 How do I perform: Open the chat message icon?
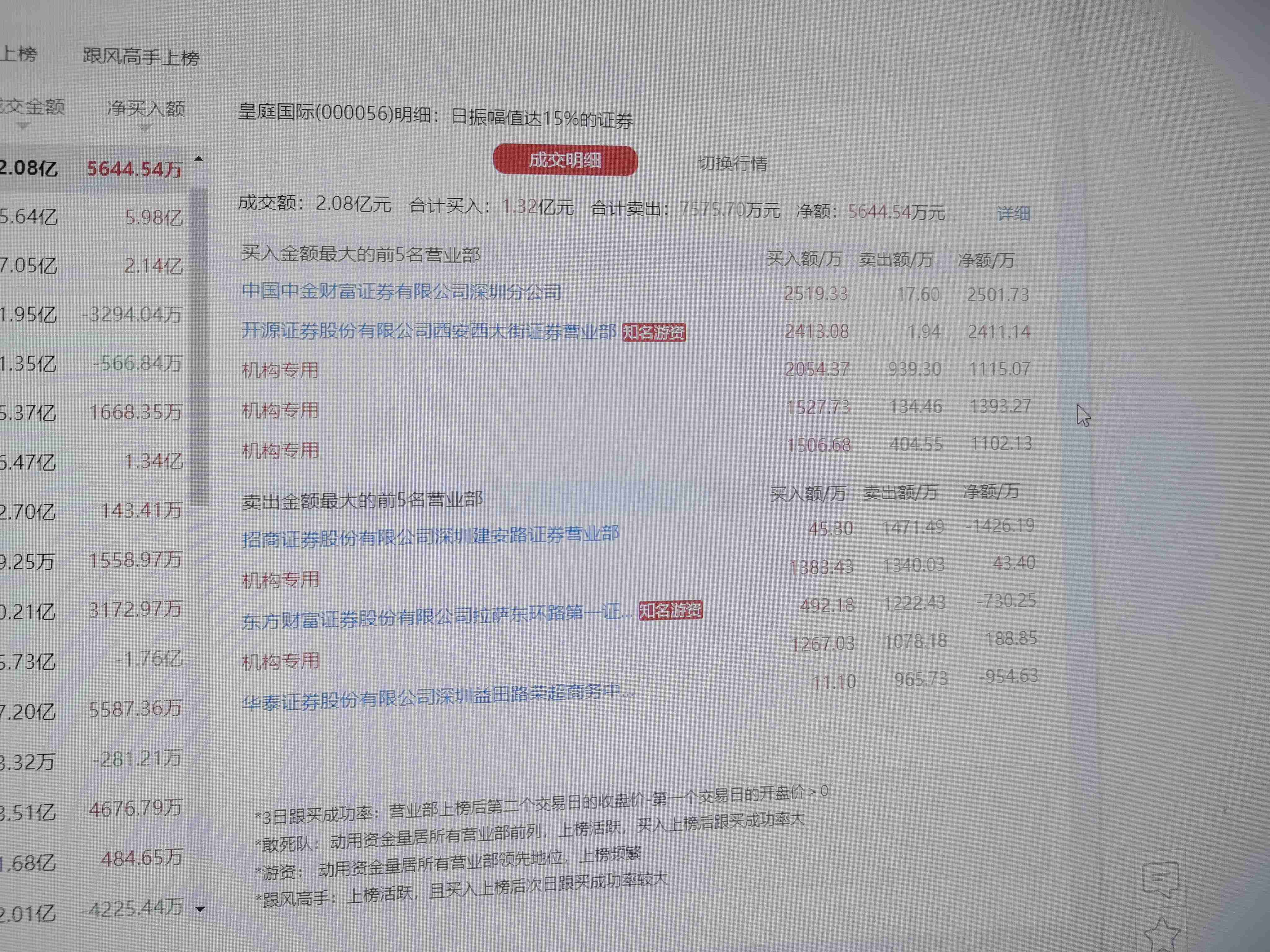1161,879
